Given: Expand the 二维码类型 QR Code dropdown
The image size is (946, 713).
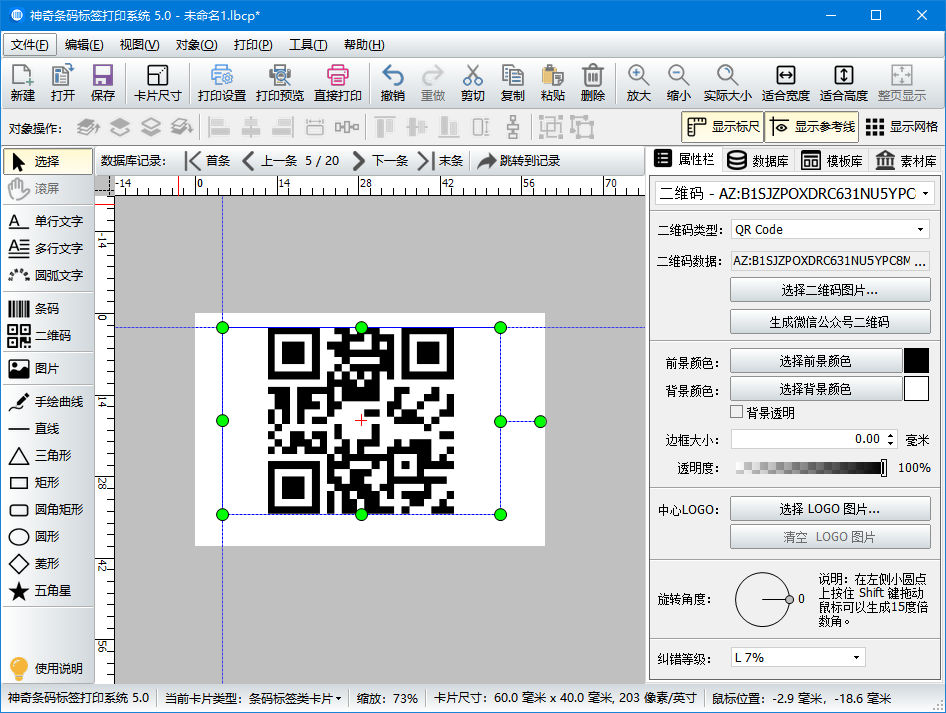Looking at the screenshot, I should click(x=920, y=230).
